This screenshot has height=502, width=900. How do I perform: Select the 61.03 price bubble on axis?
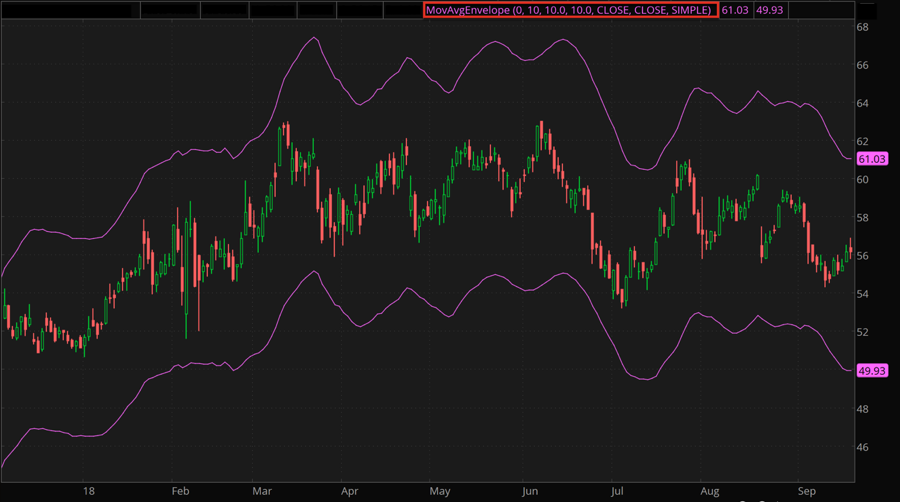click(x=873, y=159)
